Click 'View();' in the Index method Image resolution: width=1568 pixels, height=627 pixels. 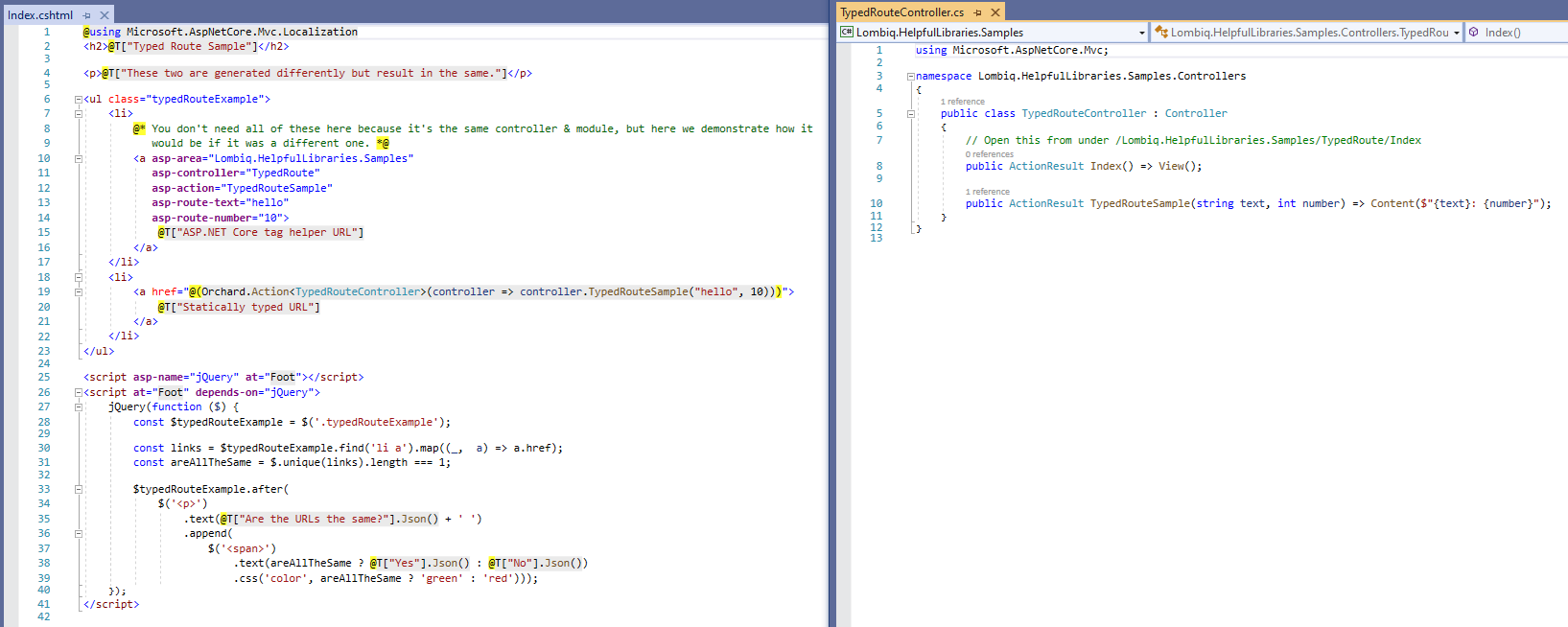click(x=1181, y=166)
